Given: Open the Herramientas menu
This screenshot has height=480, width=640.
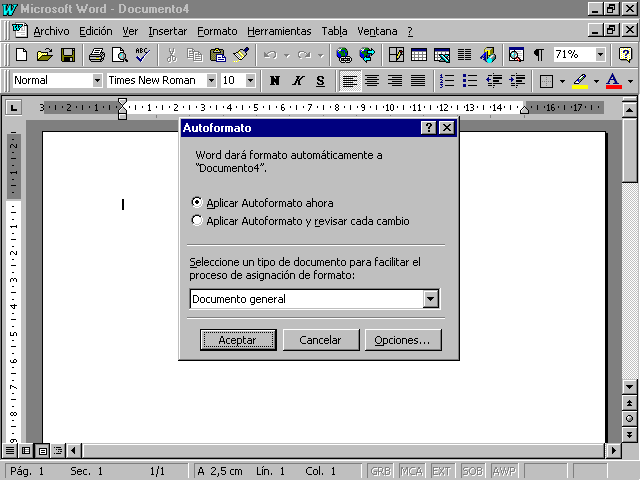Looking at the screenshot, I should 279,31.
